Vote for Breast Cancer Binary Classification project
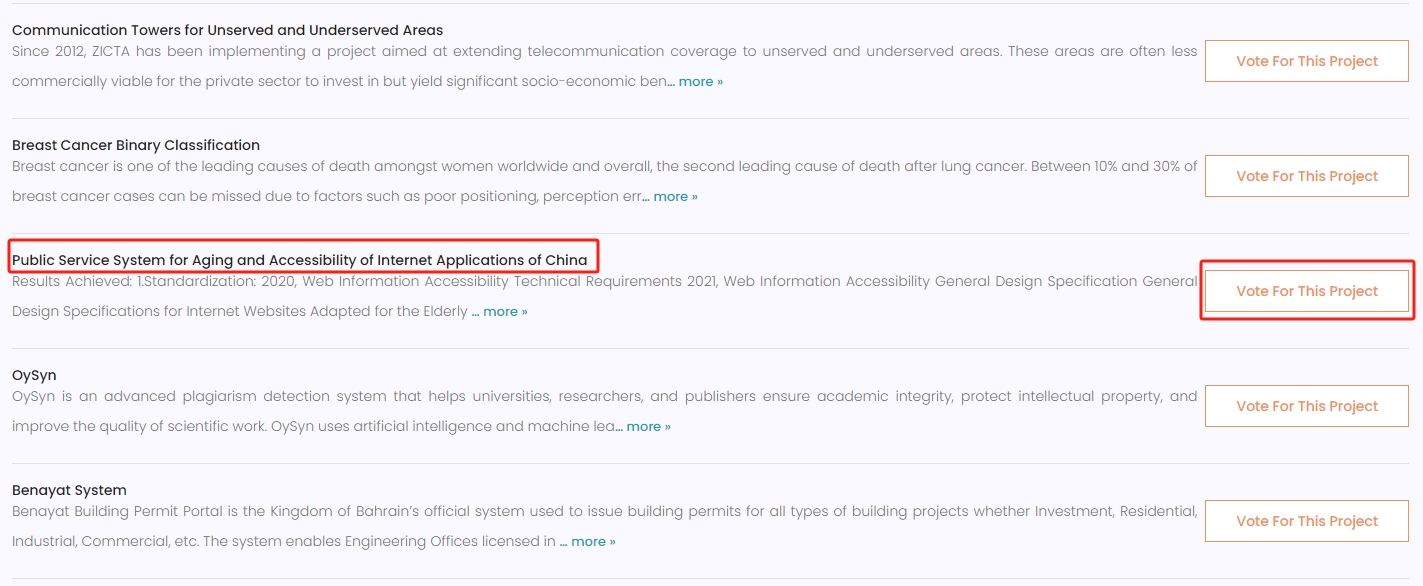The width and height of the screenshot is (1423, 586). coord(1307,176)
